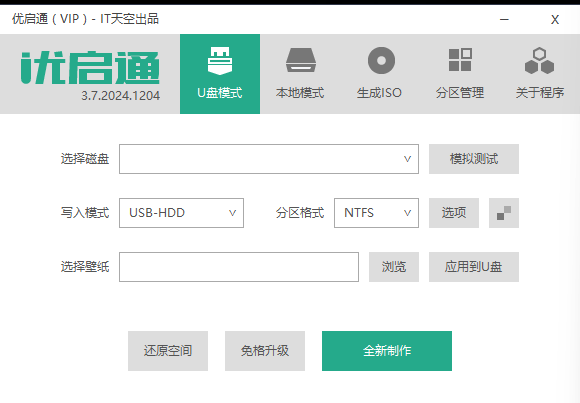Image resolution: width=580 pixels, height=403 pixels.
Task: Open the 分区格式 NTFS dropdown
Action: click(x=376, y=213)
